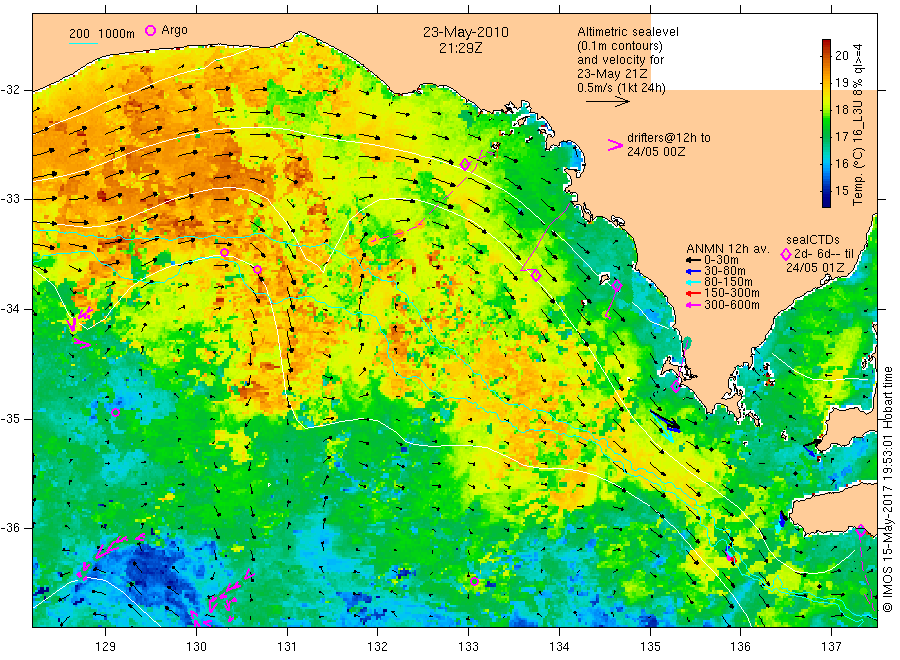This screenshot has height=660, width=900.
Task: Click the 'drifters@12h to' label
Action: (x=669, y=138)
